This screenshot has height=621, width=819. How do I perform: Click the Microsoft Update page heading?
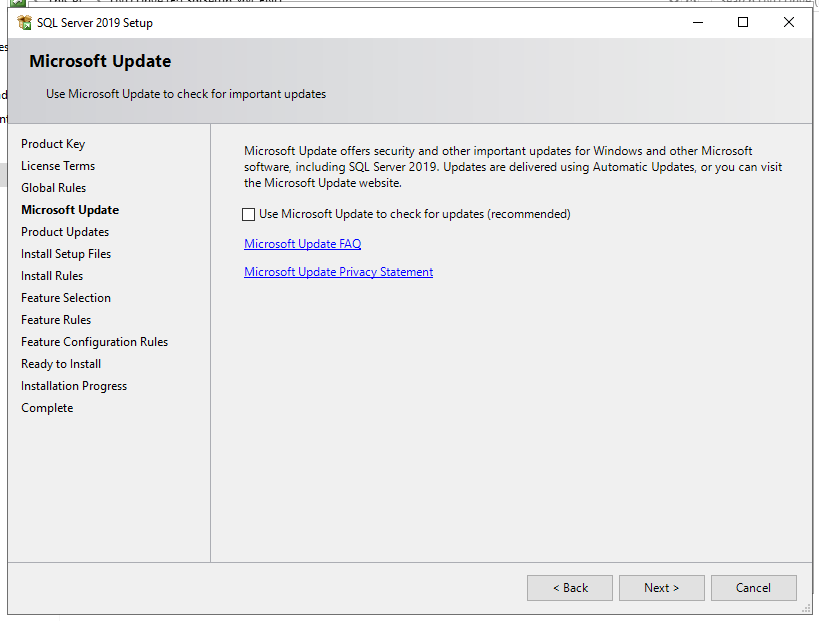coord(100,61)
